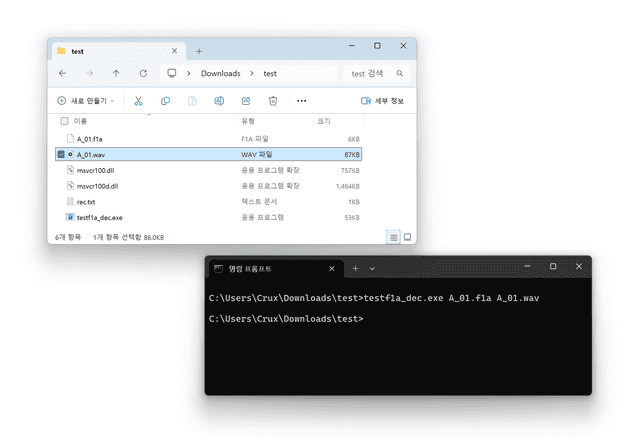Click the Share icon in Explorer toolbar

click(x=246, y=101)
